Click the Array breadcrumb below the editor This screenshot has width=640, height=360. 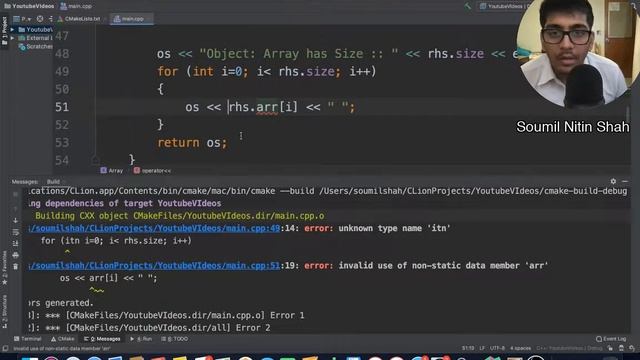coord(112,171)
